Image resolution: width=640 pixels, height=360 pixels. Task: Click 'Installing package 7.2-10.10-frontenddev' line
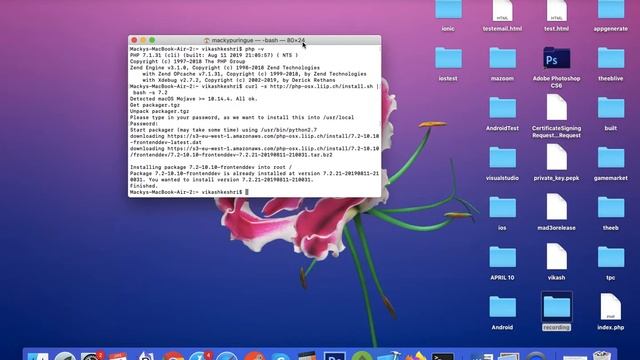pyautogui.click(x=211, y=167)
